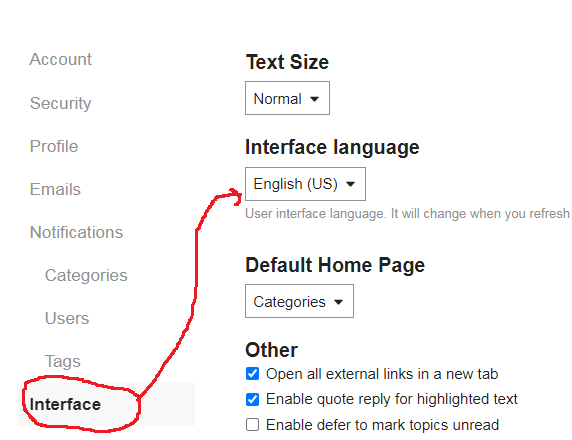The image size is (572, 440).
Task: Click the 'Enable quote reply' label text
Action: pyautogui.click(x=392, y=399)
